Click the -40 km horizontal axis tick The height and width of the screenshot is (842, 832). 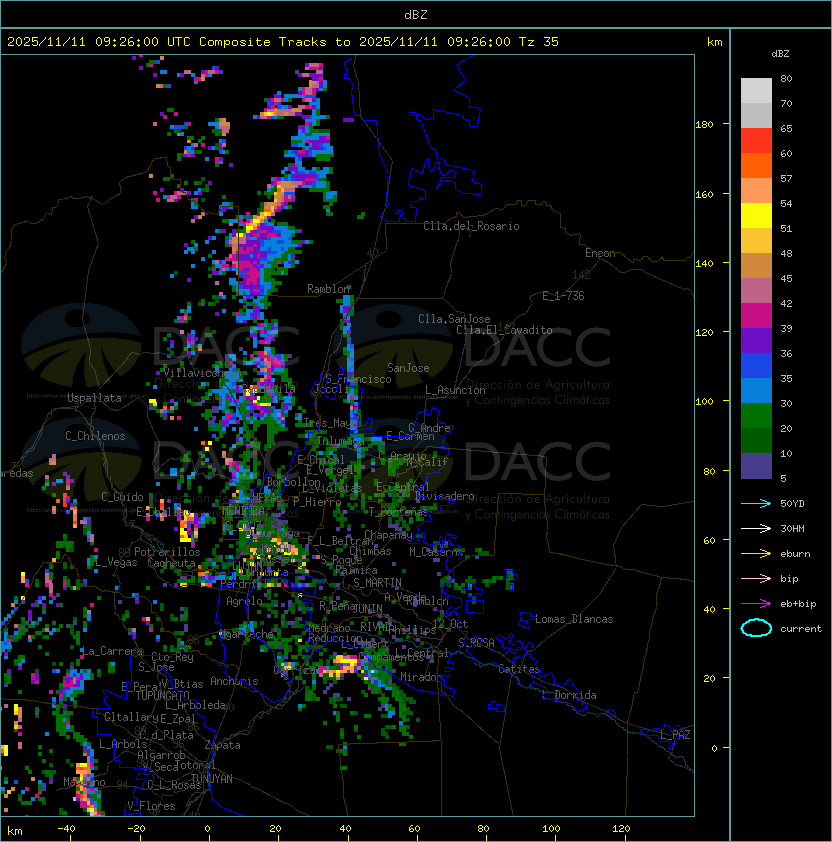(x=66, y=829)
